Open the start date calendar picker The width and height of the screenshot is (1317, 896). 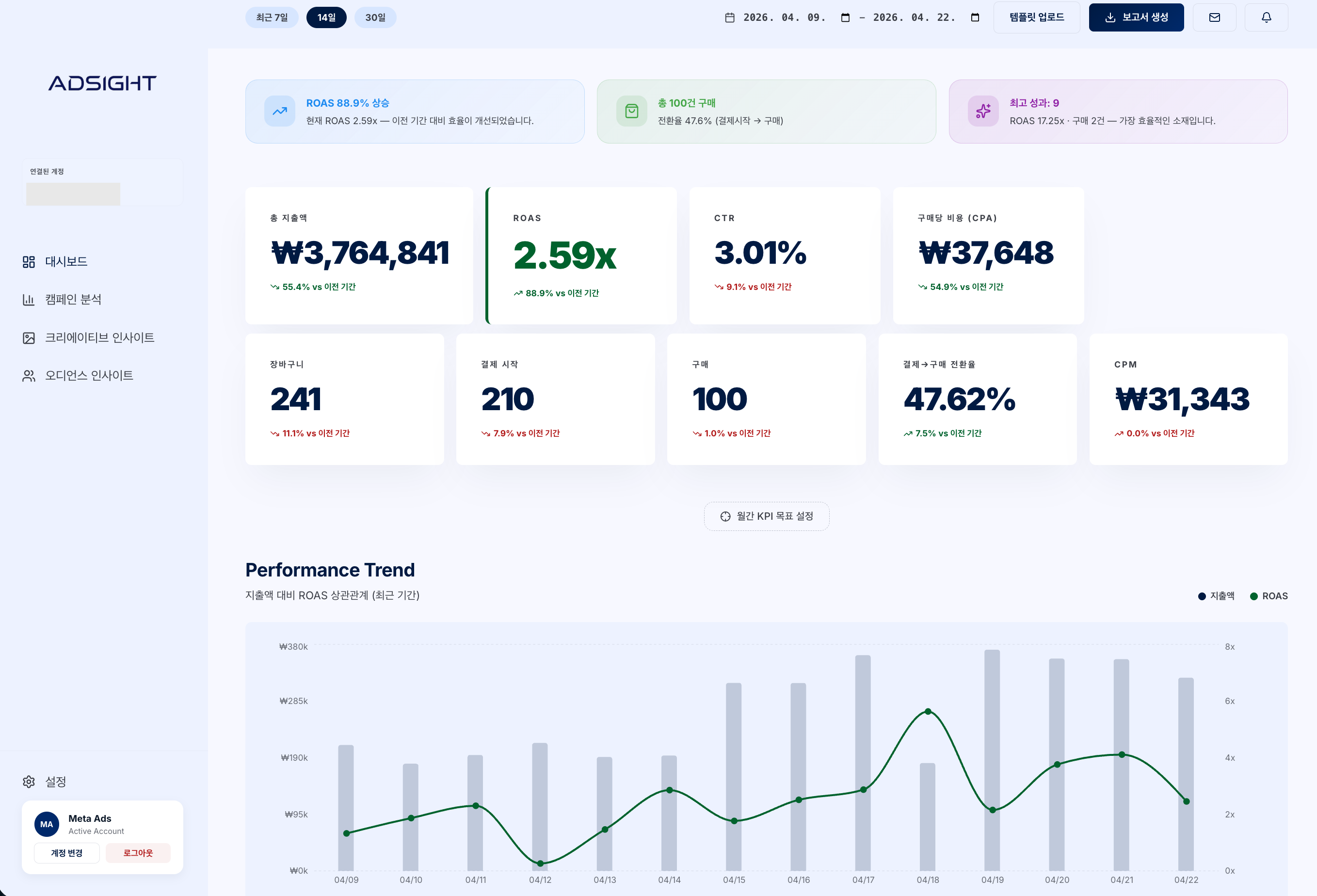pos(845,17)
